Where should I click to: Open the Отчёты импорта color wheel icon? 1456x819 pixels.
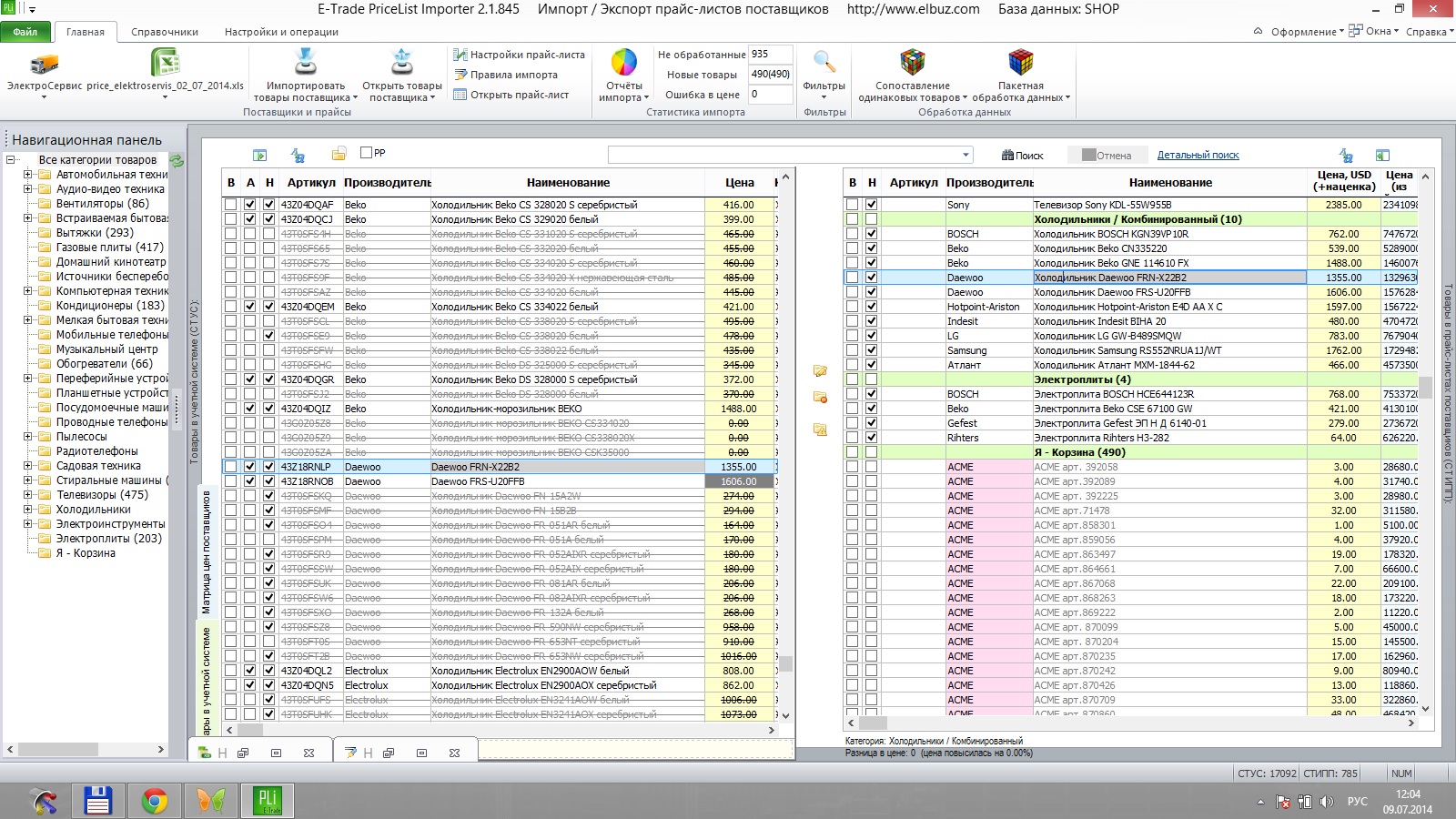pyautogui.click(x=623, y=62)
